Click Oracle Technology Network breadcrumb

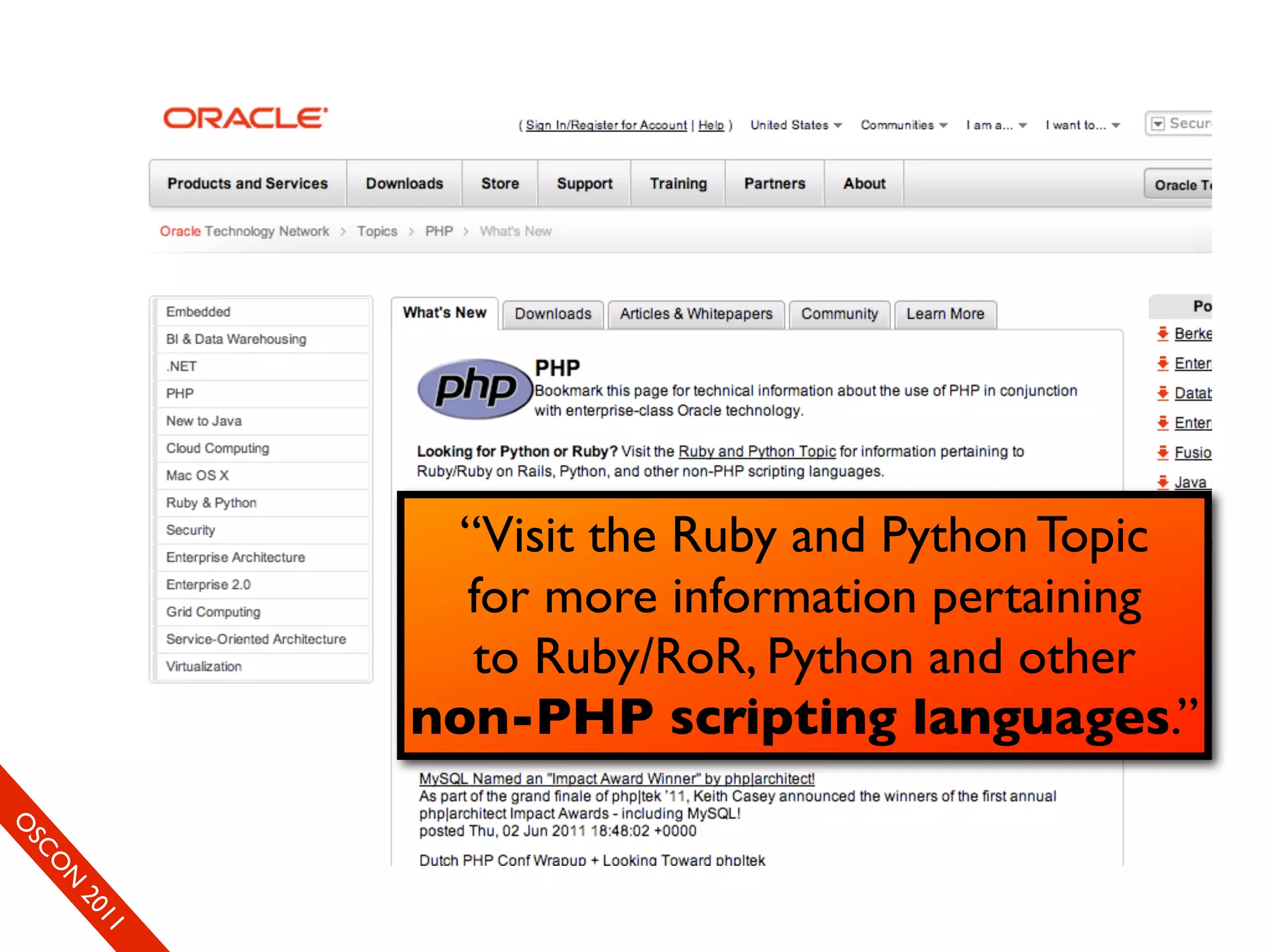pyautogui.click(x=244, y=231)
